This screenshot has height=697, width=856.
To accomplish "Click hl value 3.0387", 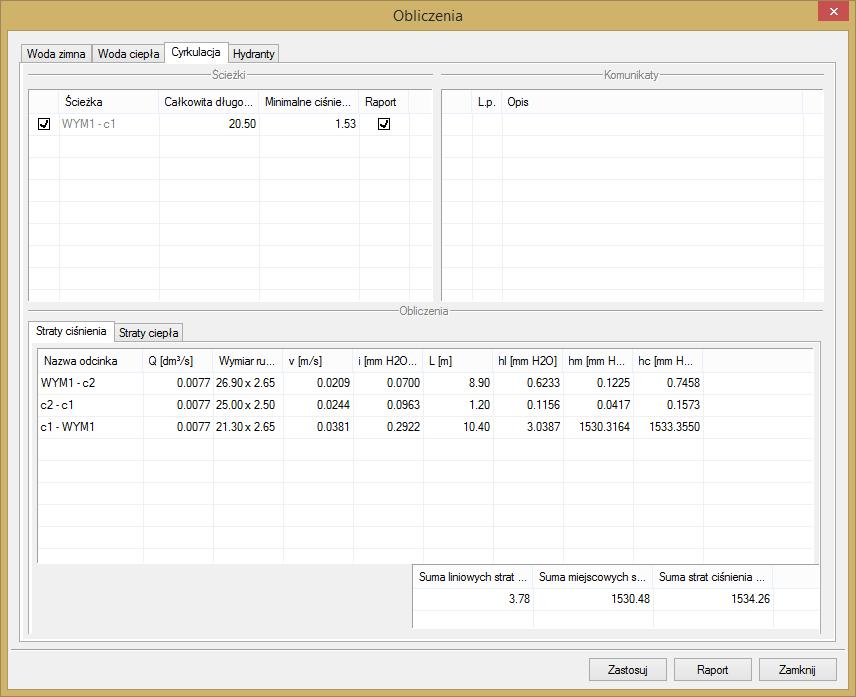I will point(543,426).
